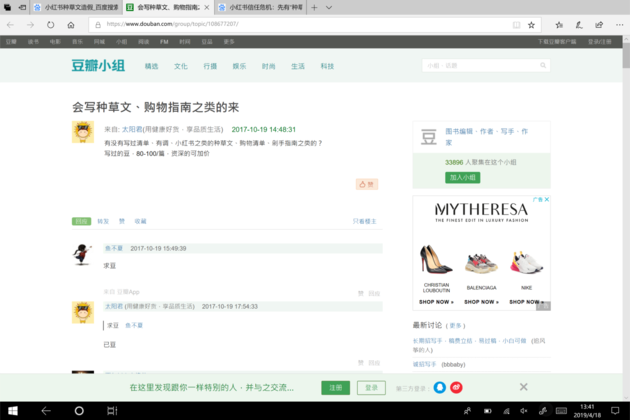Click the green 回应 button
This screenshot has width=630, height=420.
[82, 221]
